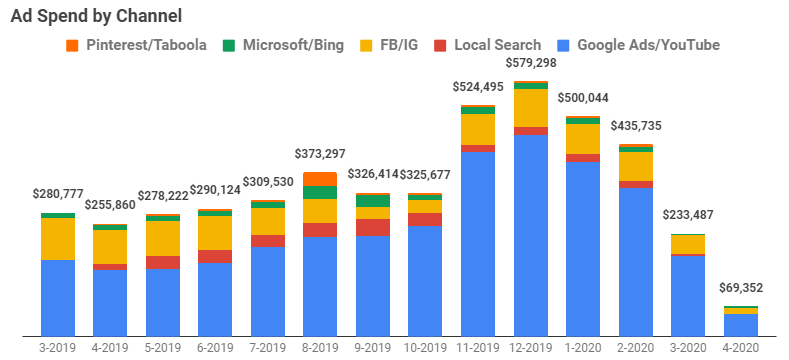Click the $435,735 total label
The width and height of the screenshot is (789, 360).
point(636,126)
